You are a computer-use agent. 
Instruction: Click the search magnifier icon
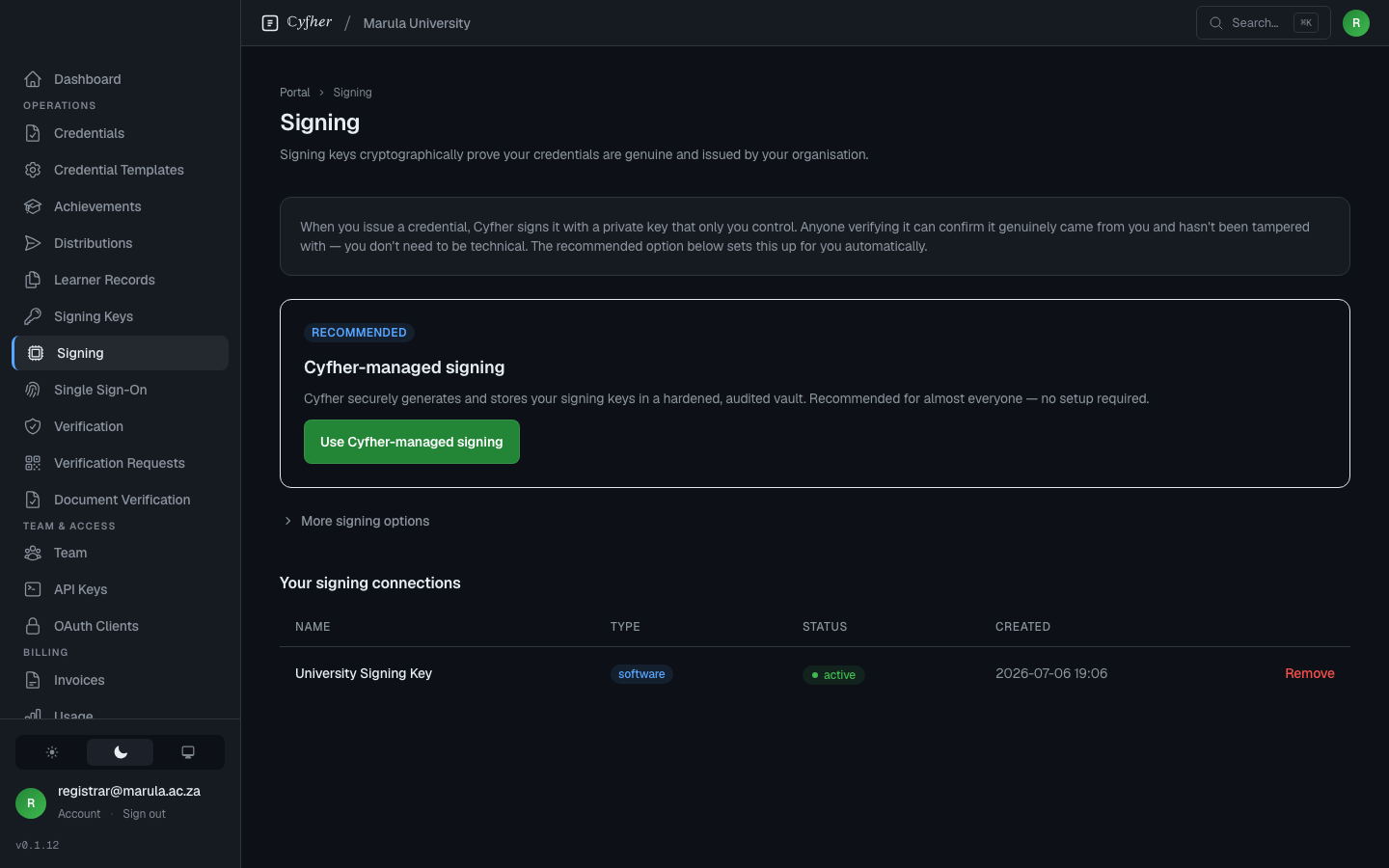pos(1216,23)
